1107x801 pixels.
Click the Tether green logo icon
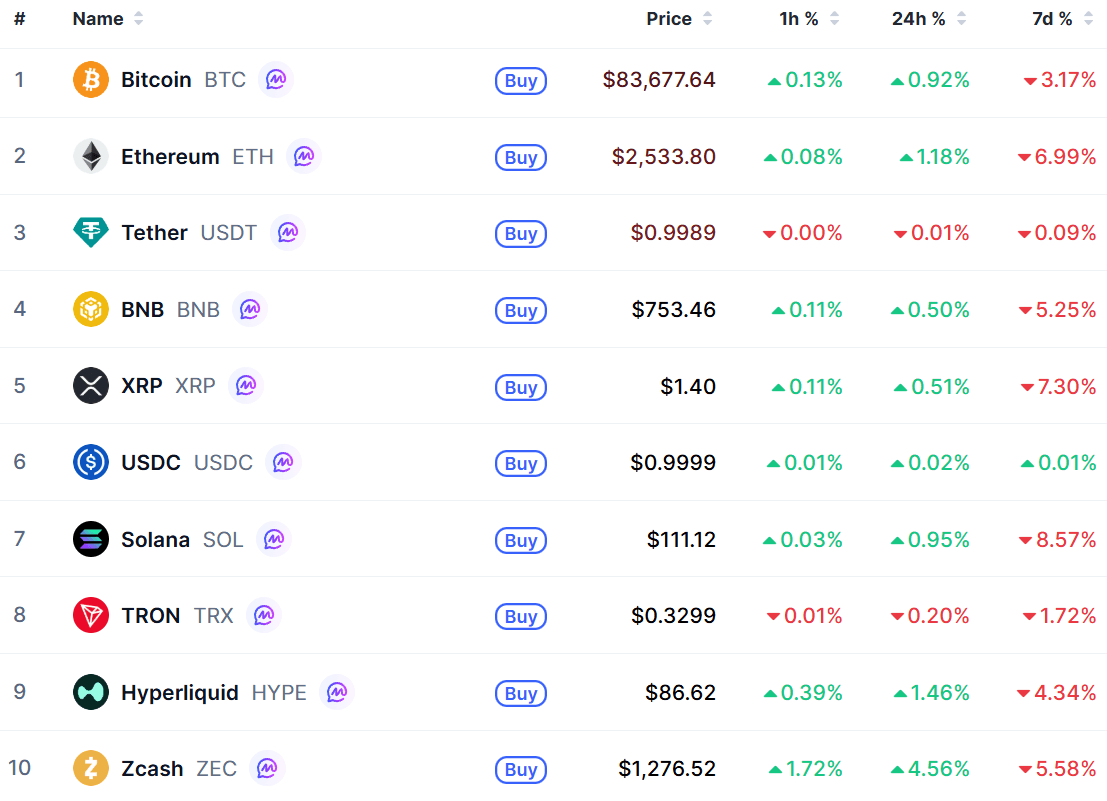tap(91, 232)
